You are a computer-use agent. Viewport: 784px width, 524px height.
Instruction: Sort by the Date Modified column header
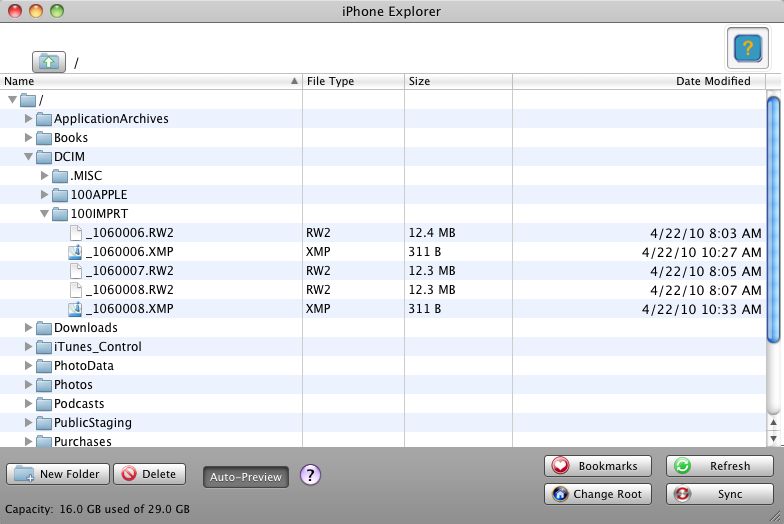(x=639, y=82)
